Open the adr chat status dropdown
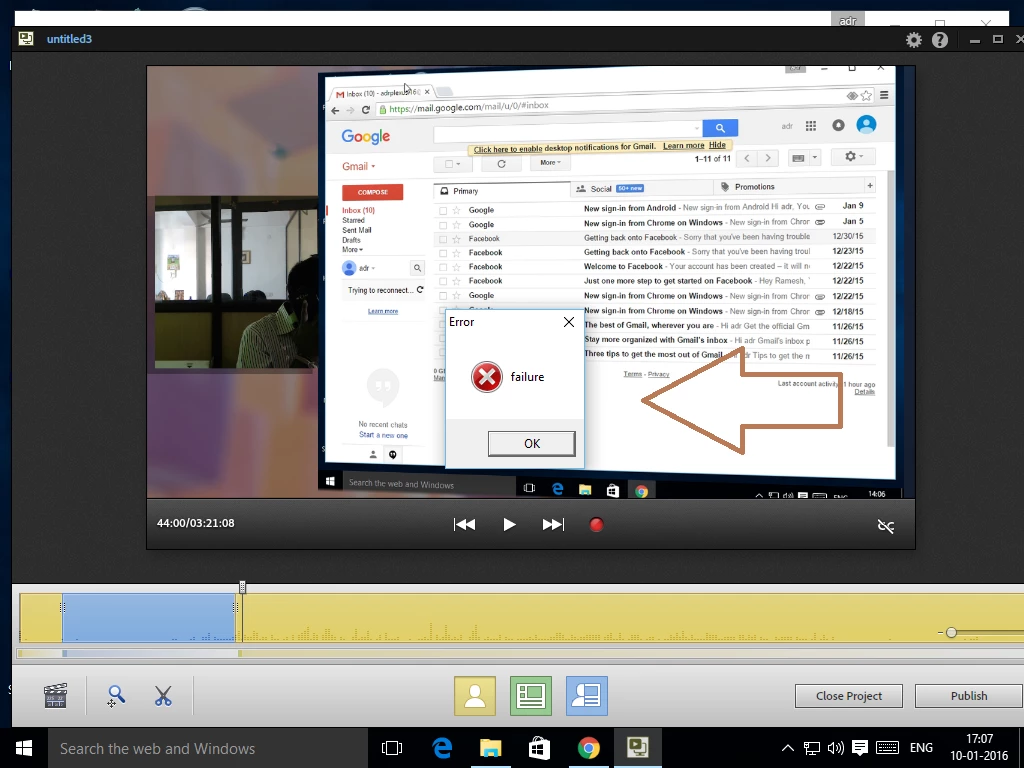Viewport: 1024px width, 768px height. 367,268
